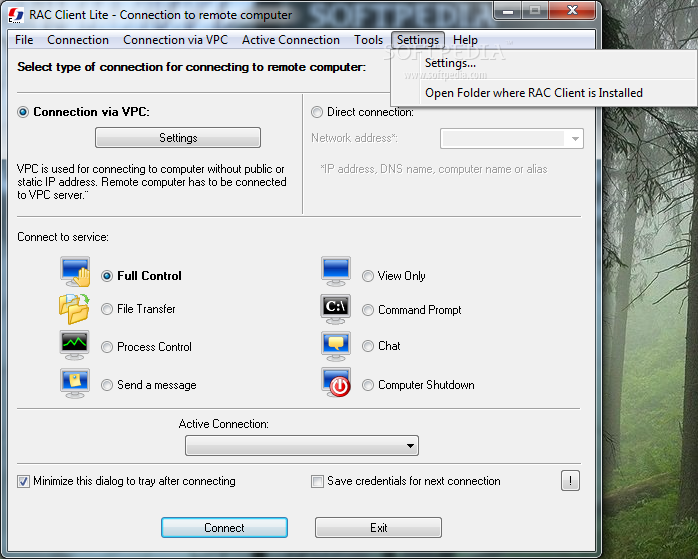Click the Exit button
698x559 pixels.
coord(378,528)
